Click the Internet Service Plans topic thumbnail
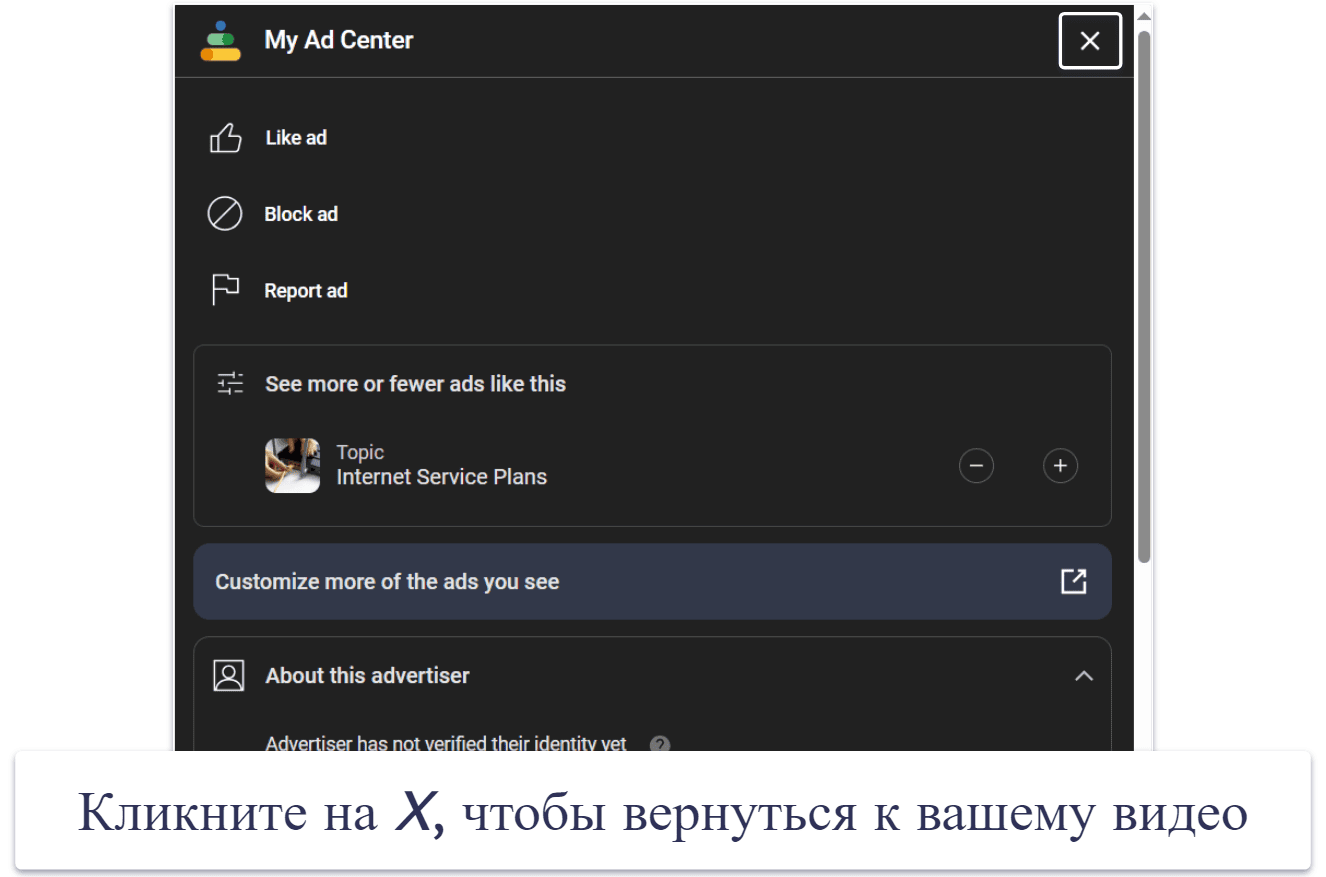The width and height of the screenshot is (1326, 877). [x=292, y=465]
